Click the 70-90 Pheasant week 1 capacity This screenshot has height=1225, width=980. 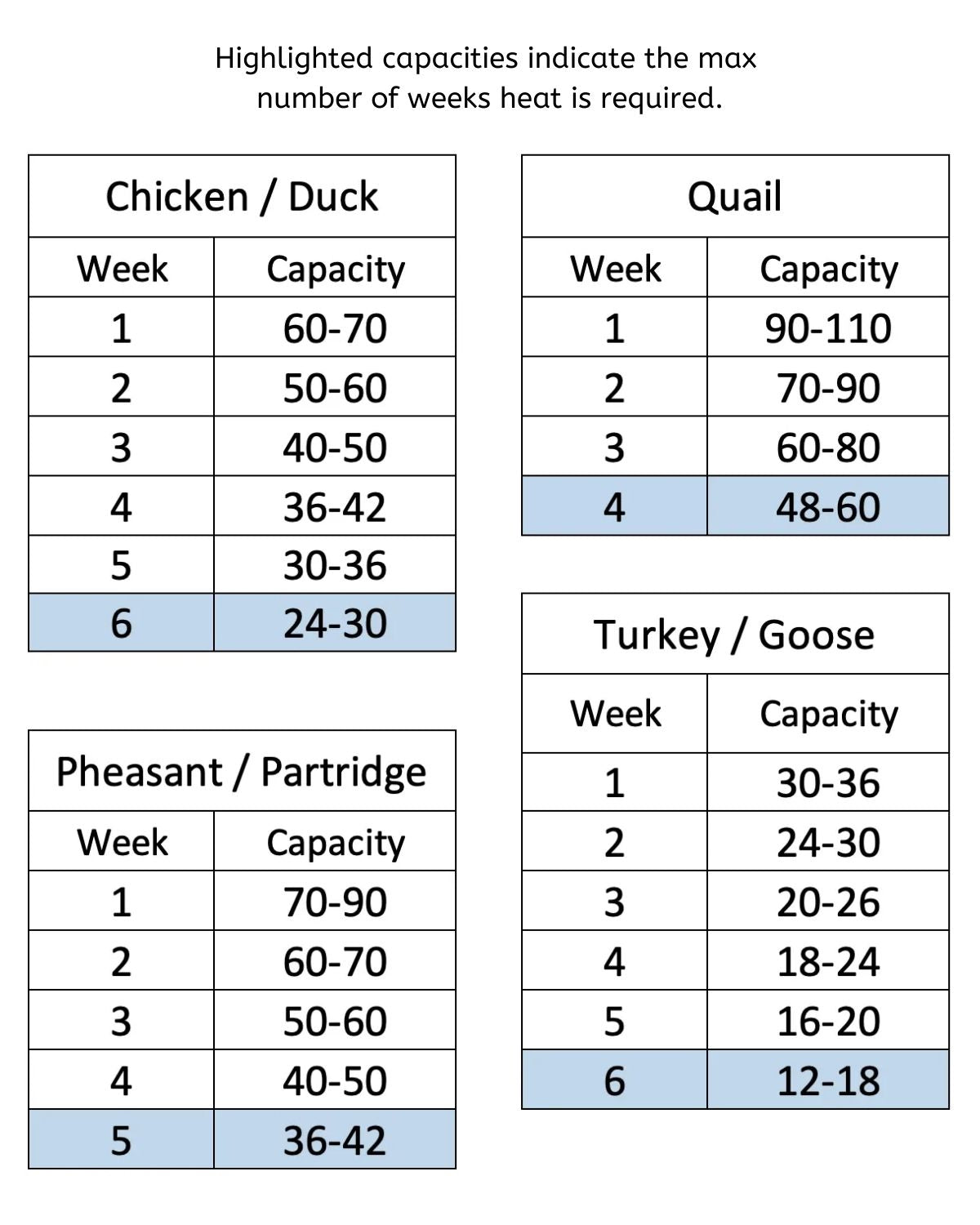click(335, 902)
